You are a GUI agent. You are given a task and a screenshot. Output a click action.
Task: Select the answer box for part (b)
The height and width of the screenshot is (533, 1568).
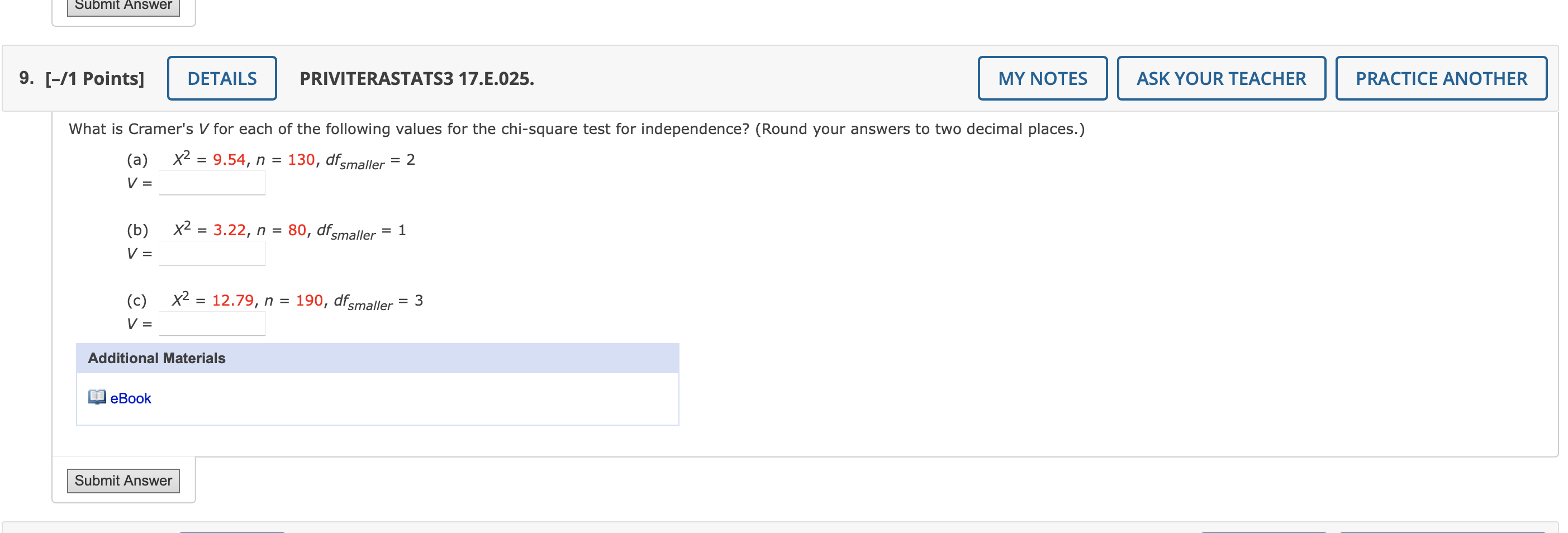(212, 253)
